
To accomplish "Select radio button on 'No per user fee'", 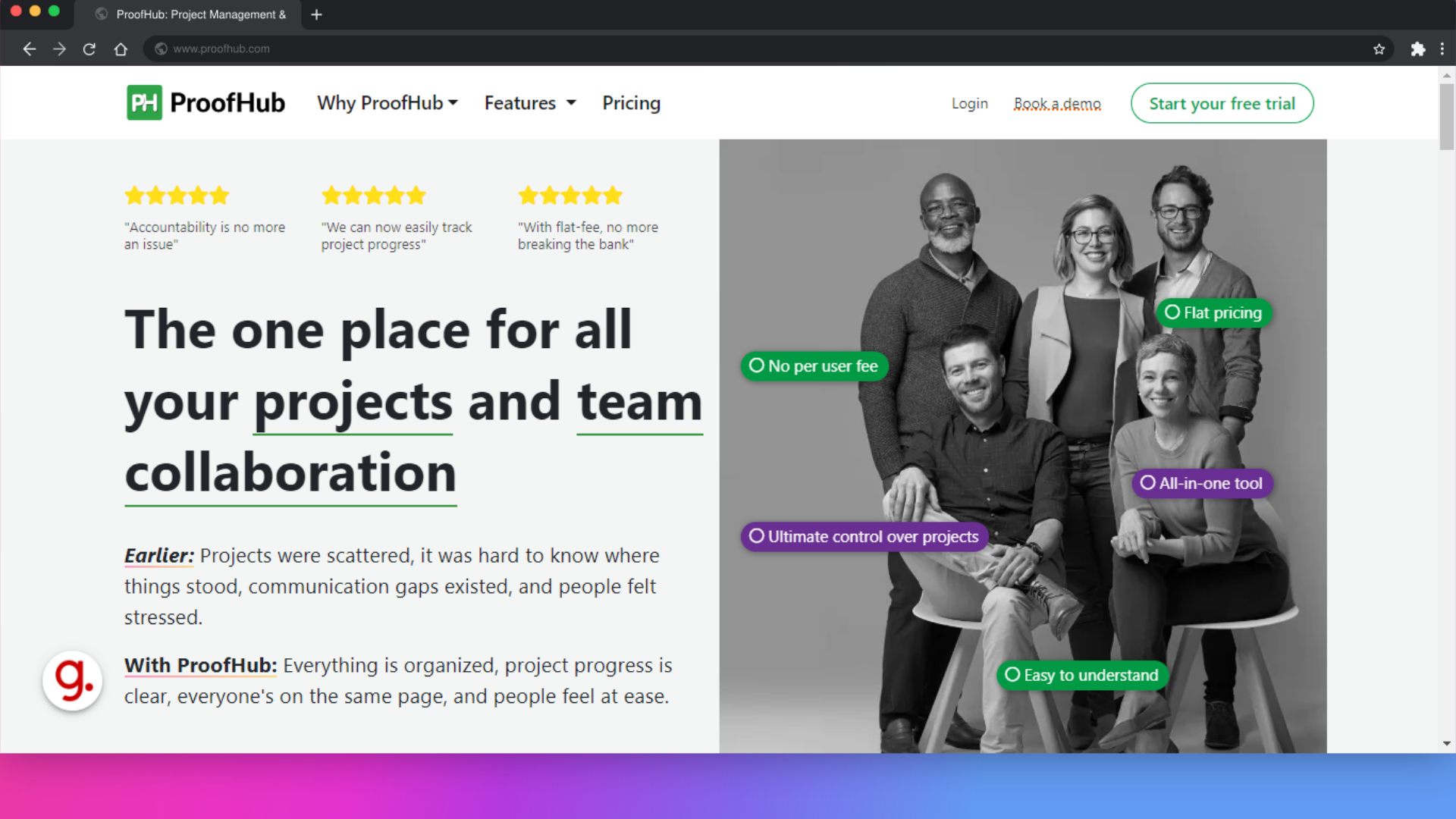I will (x=756, y=366).
